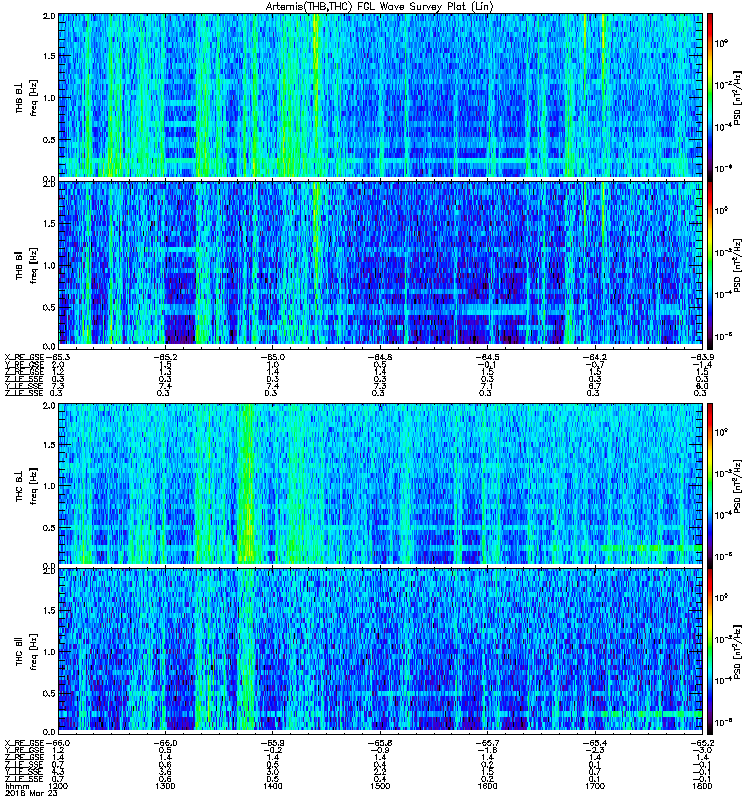
Task: Click the '-65.9' X_RE_GSE value above 1400
Action: point(272,743)
